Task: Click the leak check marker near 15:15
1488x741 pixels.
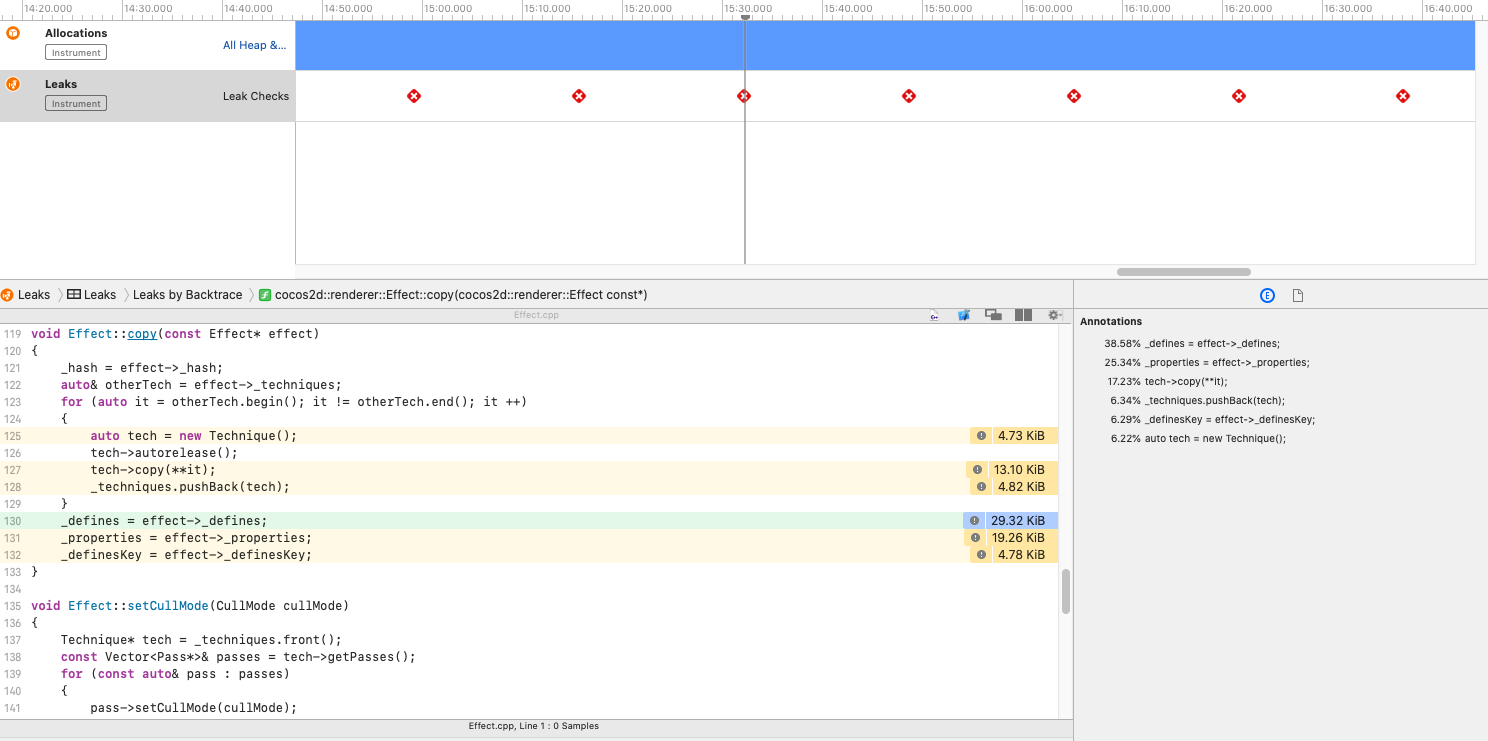Action: click(x=578, y=96)
